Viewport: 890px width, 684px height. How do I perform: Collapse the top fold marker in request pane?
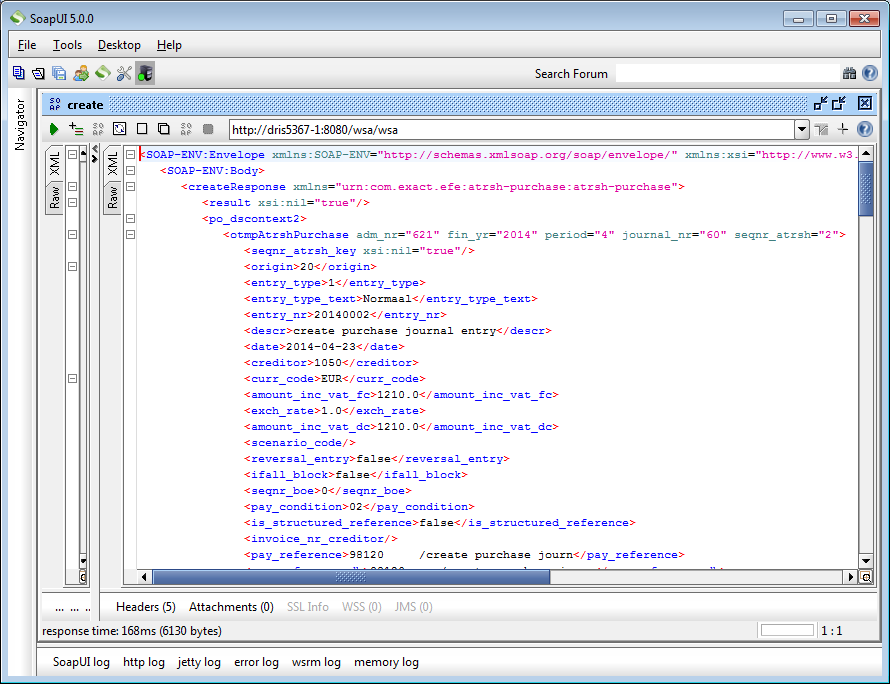pos(73,154)
